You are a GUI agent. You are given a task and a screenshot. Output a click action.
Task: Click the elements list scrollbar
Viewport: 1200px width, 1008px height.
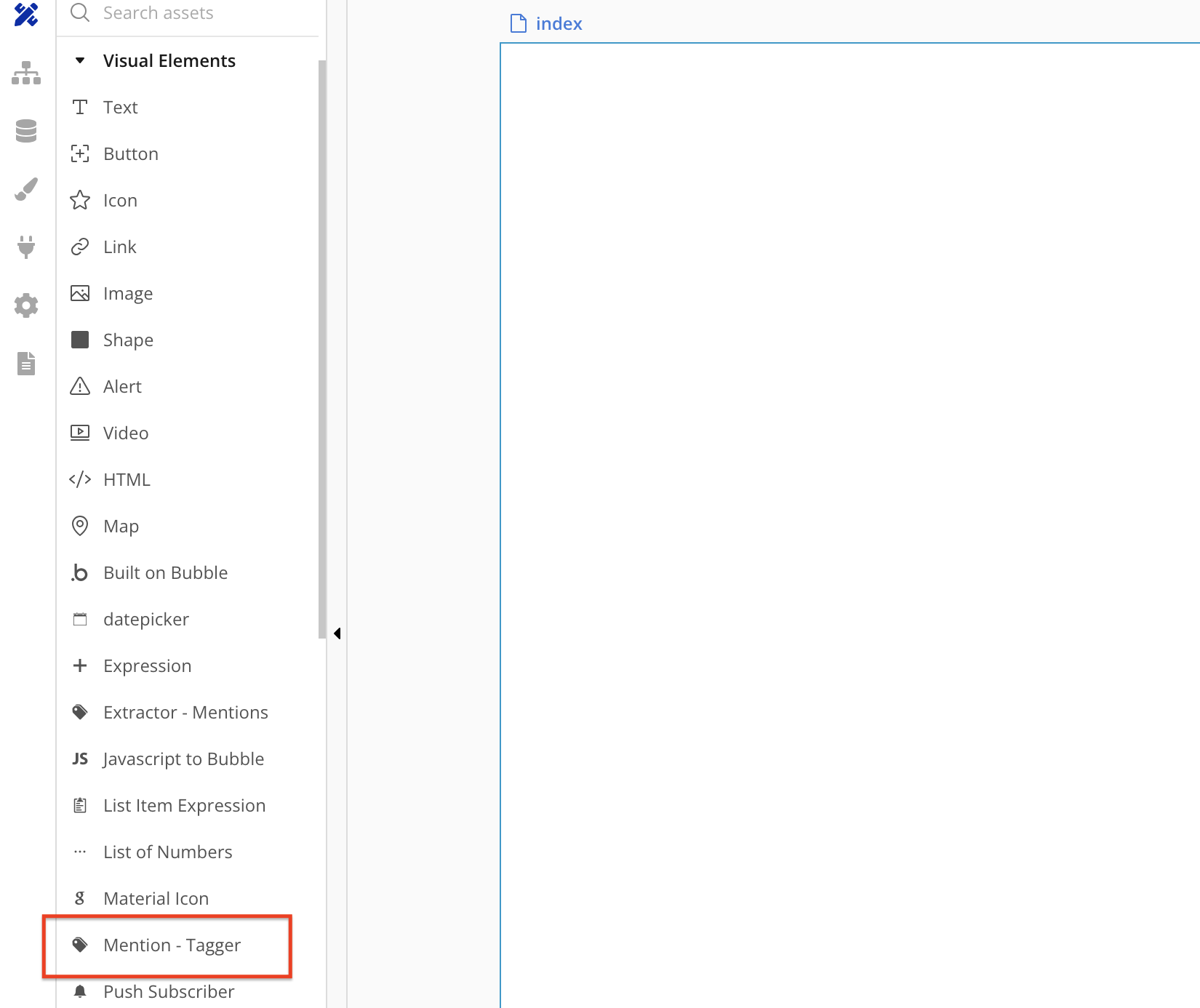click(x=322, y=349)
